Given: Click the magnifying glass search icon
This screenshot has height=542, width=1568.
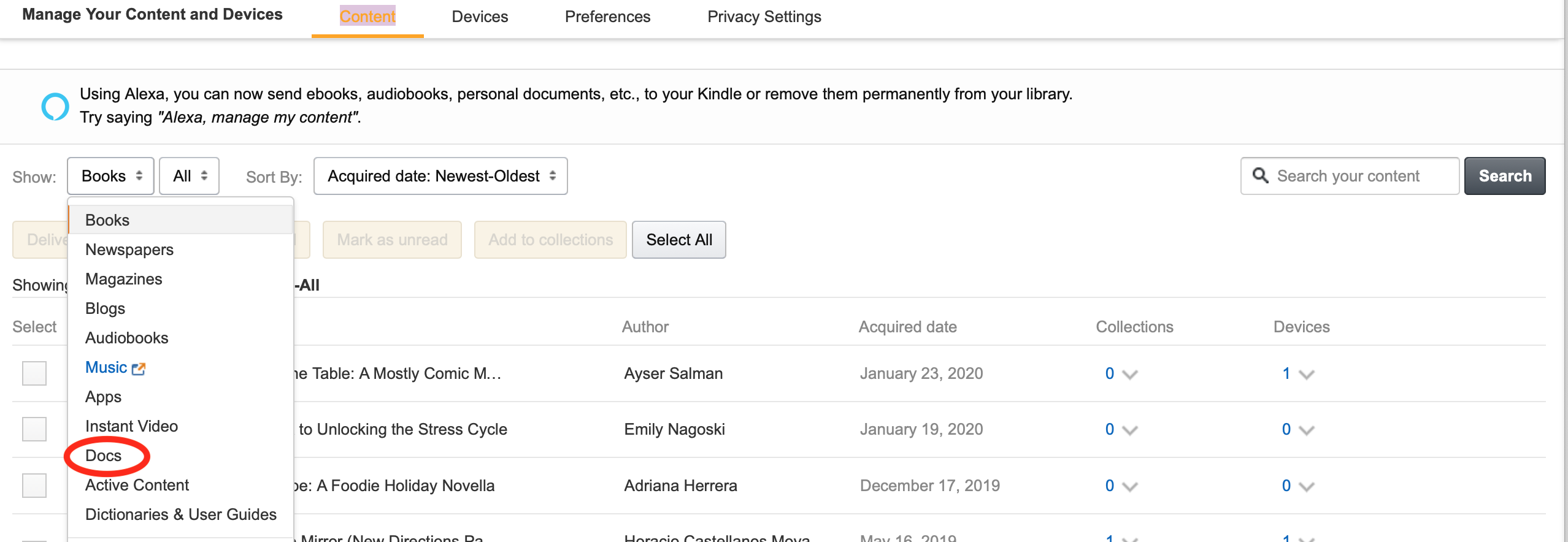Looking at the screenshot, I should [x=1260, y=176].
